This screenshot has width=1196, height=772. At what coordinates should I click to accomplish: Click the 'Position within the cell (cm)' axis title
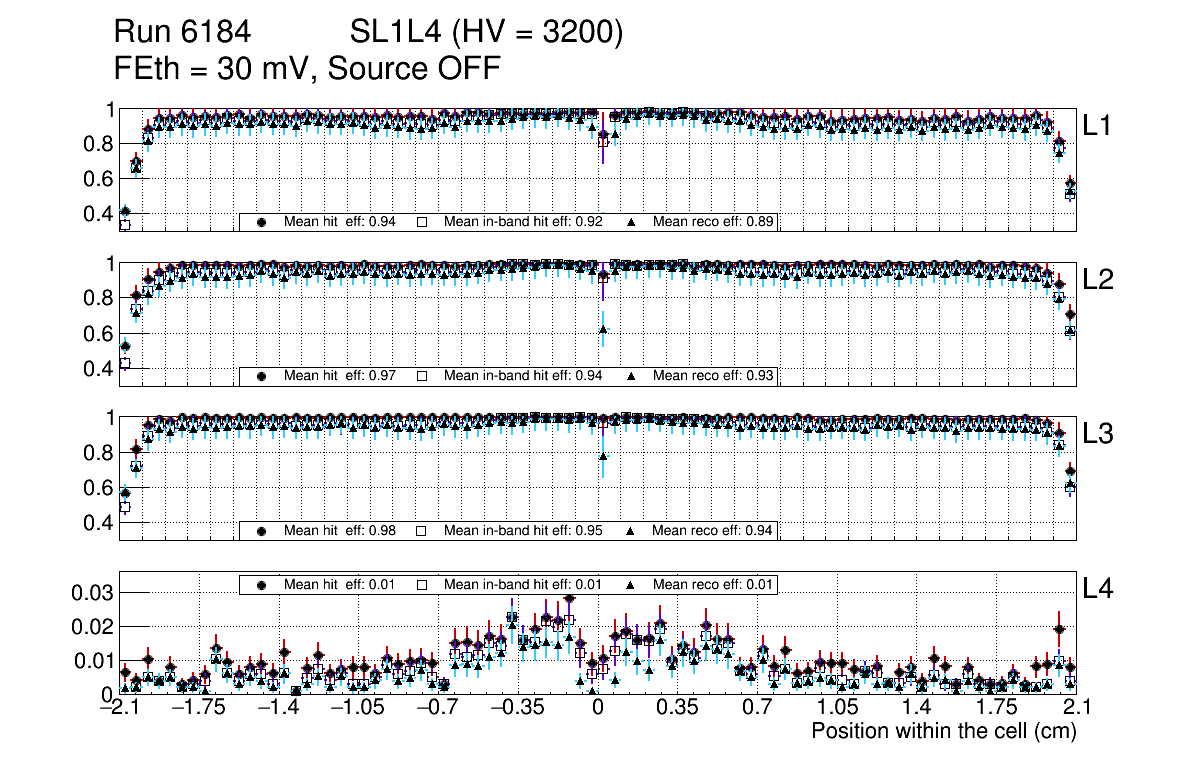coord(943,731)
